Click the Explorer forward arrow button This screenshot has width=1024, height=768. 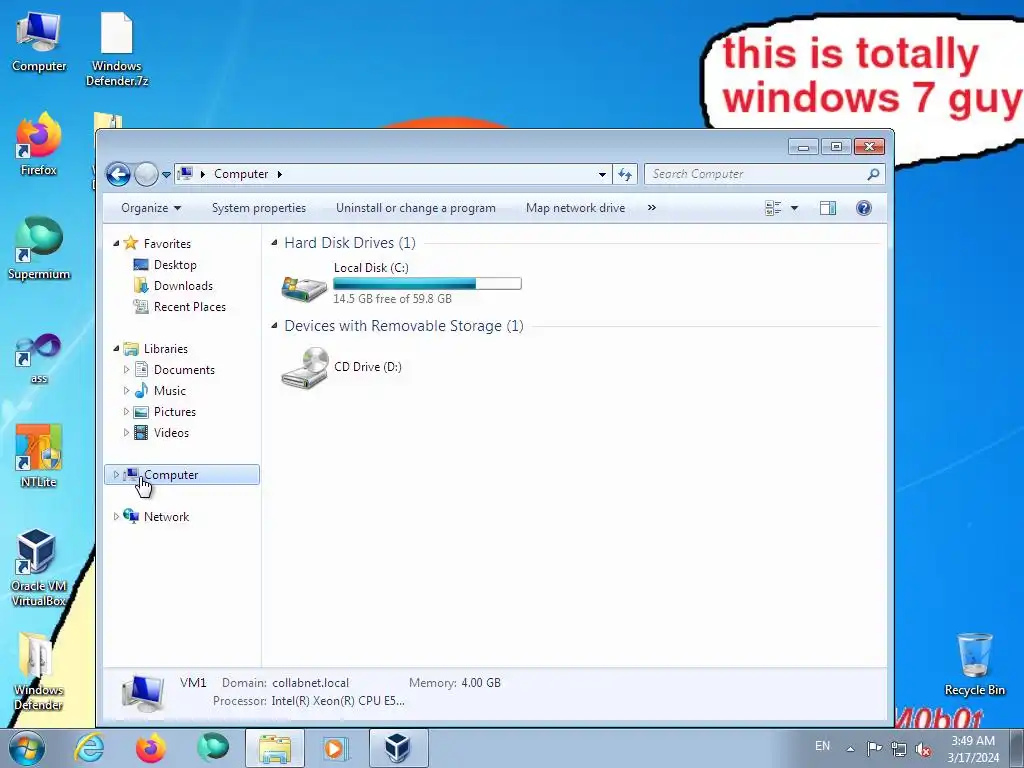tap(146, 174)
